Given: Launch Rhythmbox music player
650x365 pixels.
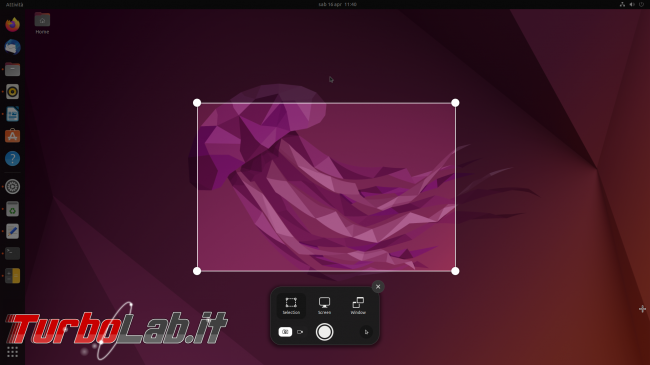Looking at the screenshot, I should (x=12, y=92).
